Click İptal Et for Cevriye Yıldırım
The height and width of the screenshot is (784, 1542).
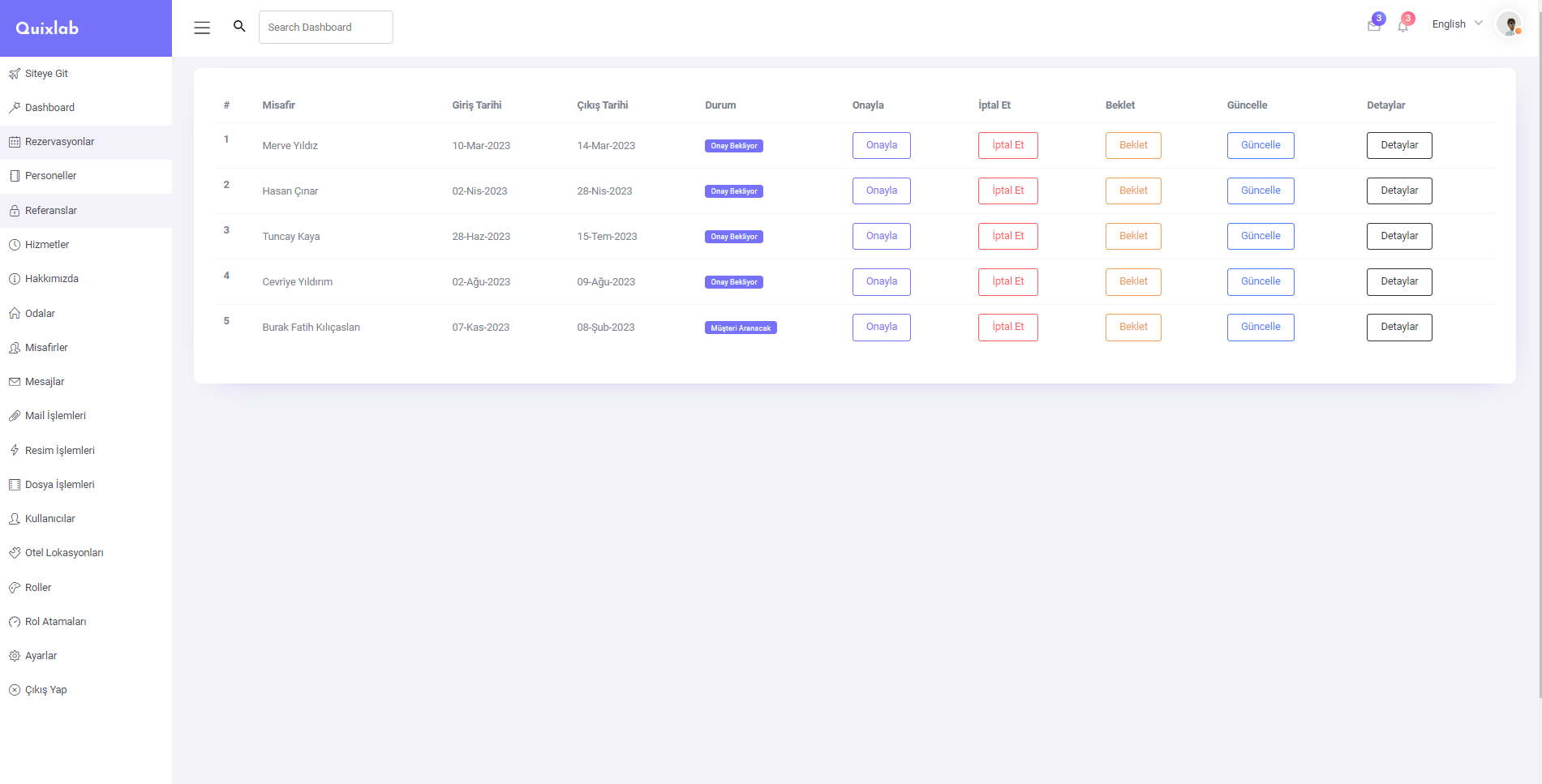[1008, 281]
